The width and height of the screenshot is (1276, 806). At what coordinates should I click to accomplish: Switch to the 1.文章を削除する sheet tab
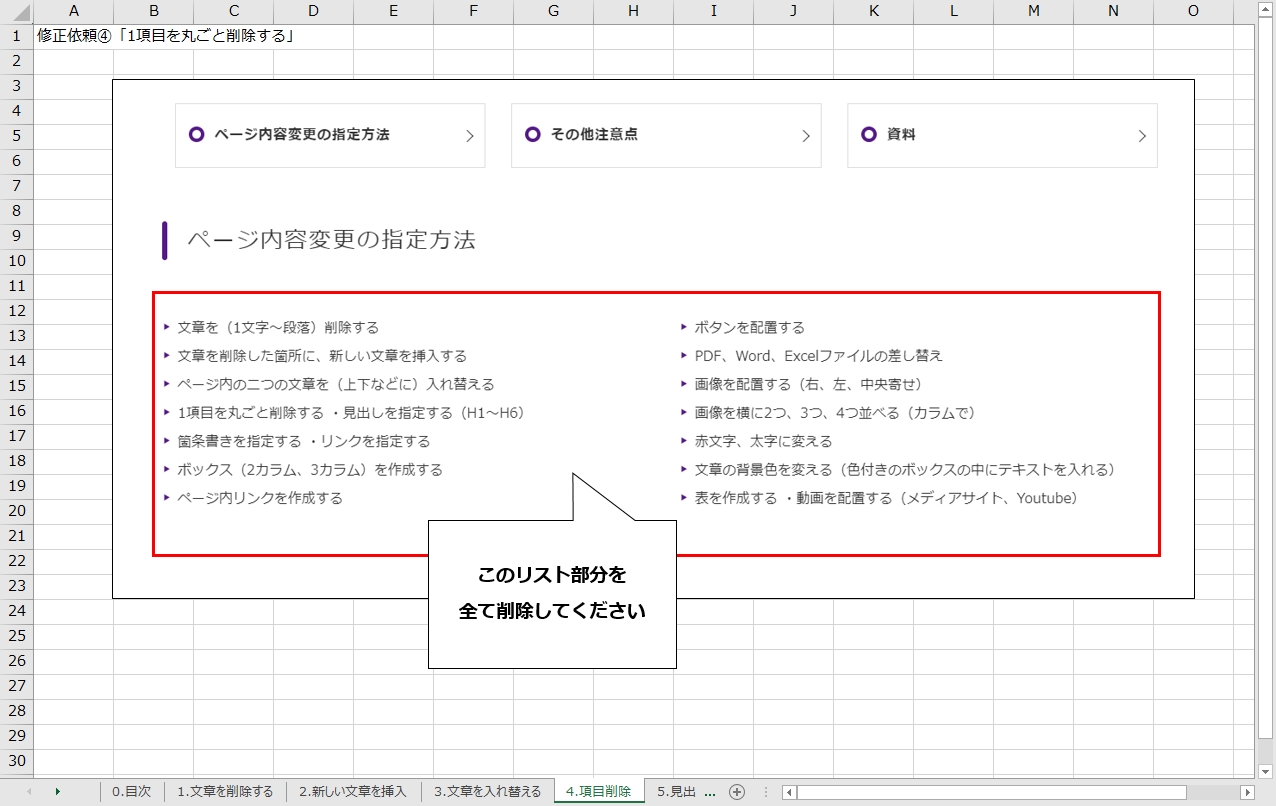click(225, 792)
